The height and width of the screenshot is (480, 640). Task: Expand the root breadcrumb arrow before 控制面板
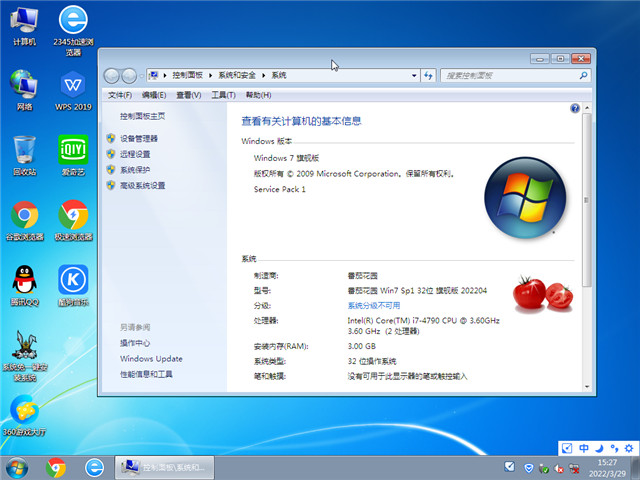click(165, 76)
